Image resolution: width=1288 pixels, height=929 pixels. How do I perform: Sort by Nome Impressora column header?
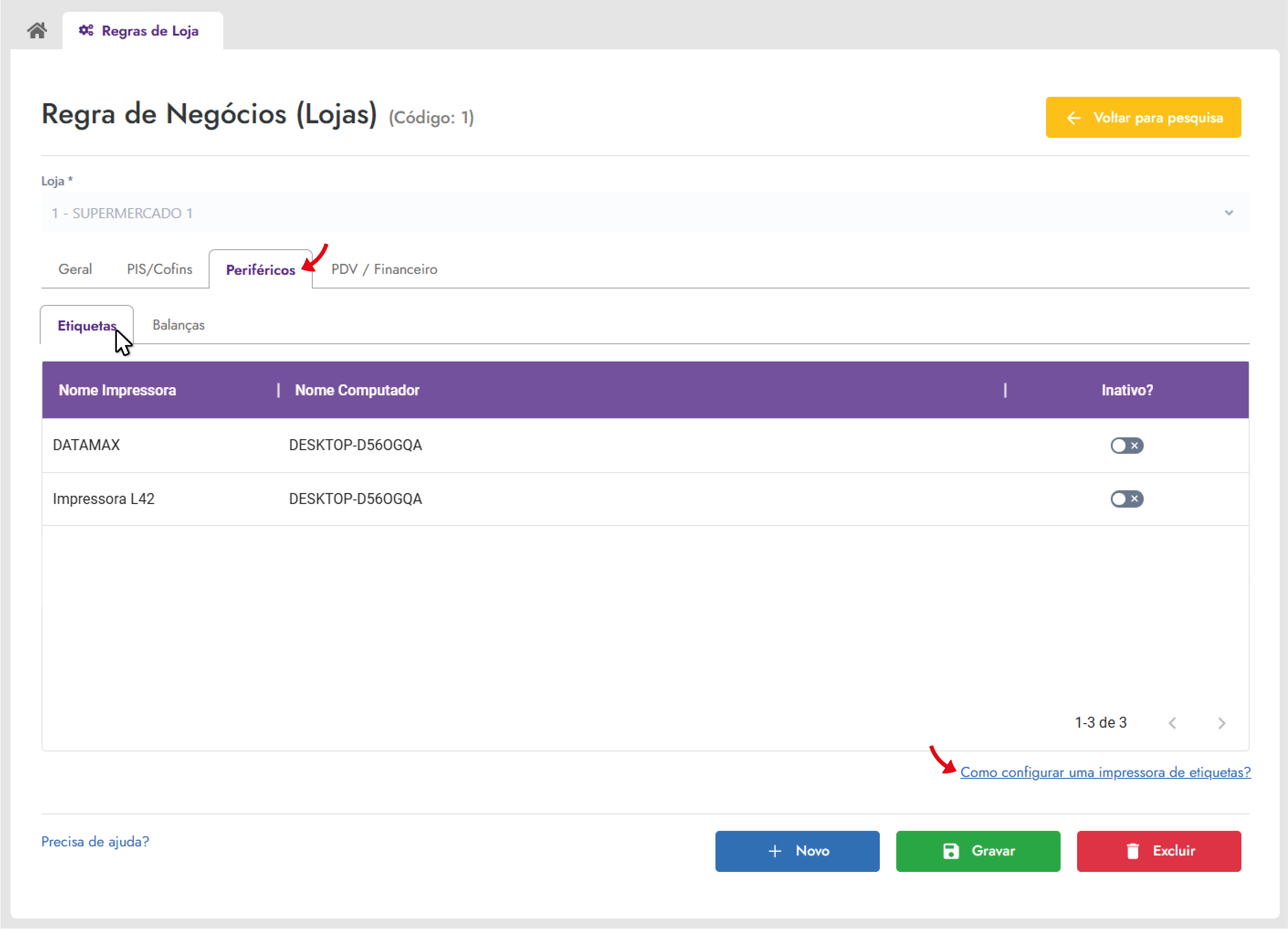[x=117, y=390]
